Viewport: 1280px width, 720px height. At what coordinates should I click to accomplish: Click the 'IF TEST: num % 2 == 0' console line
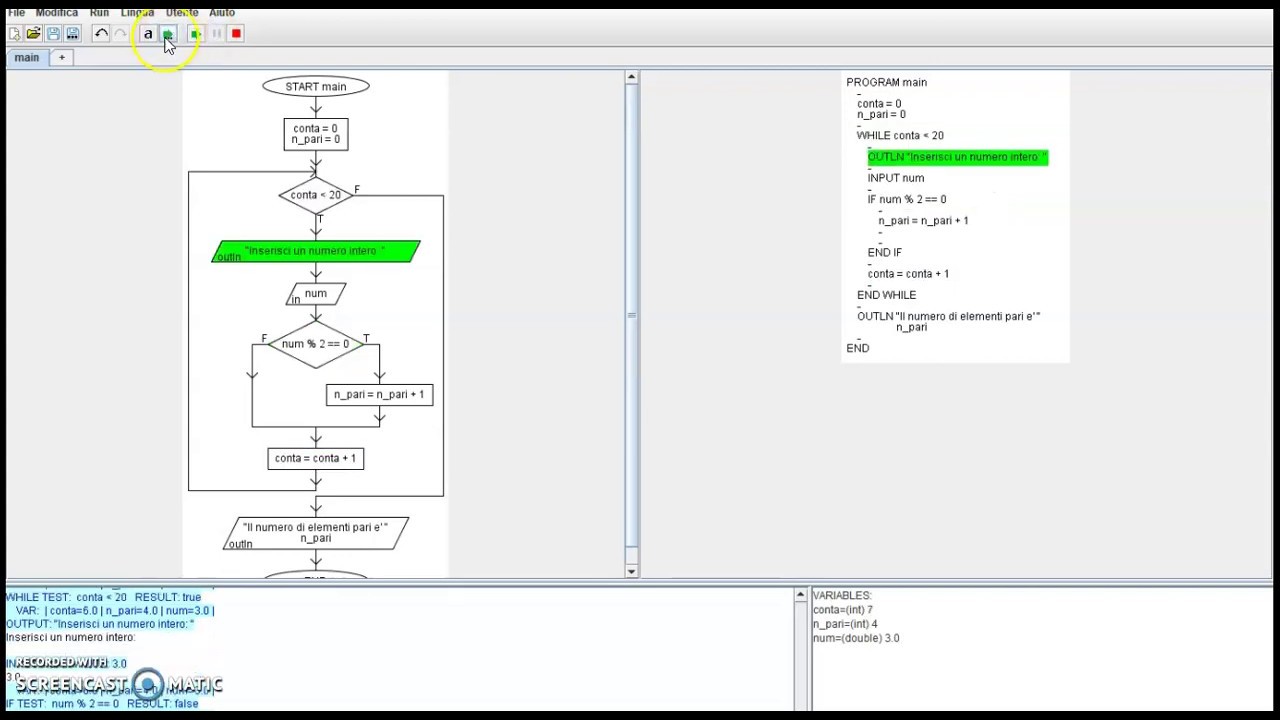click(x=102, y=704)
